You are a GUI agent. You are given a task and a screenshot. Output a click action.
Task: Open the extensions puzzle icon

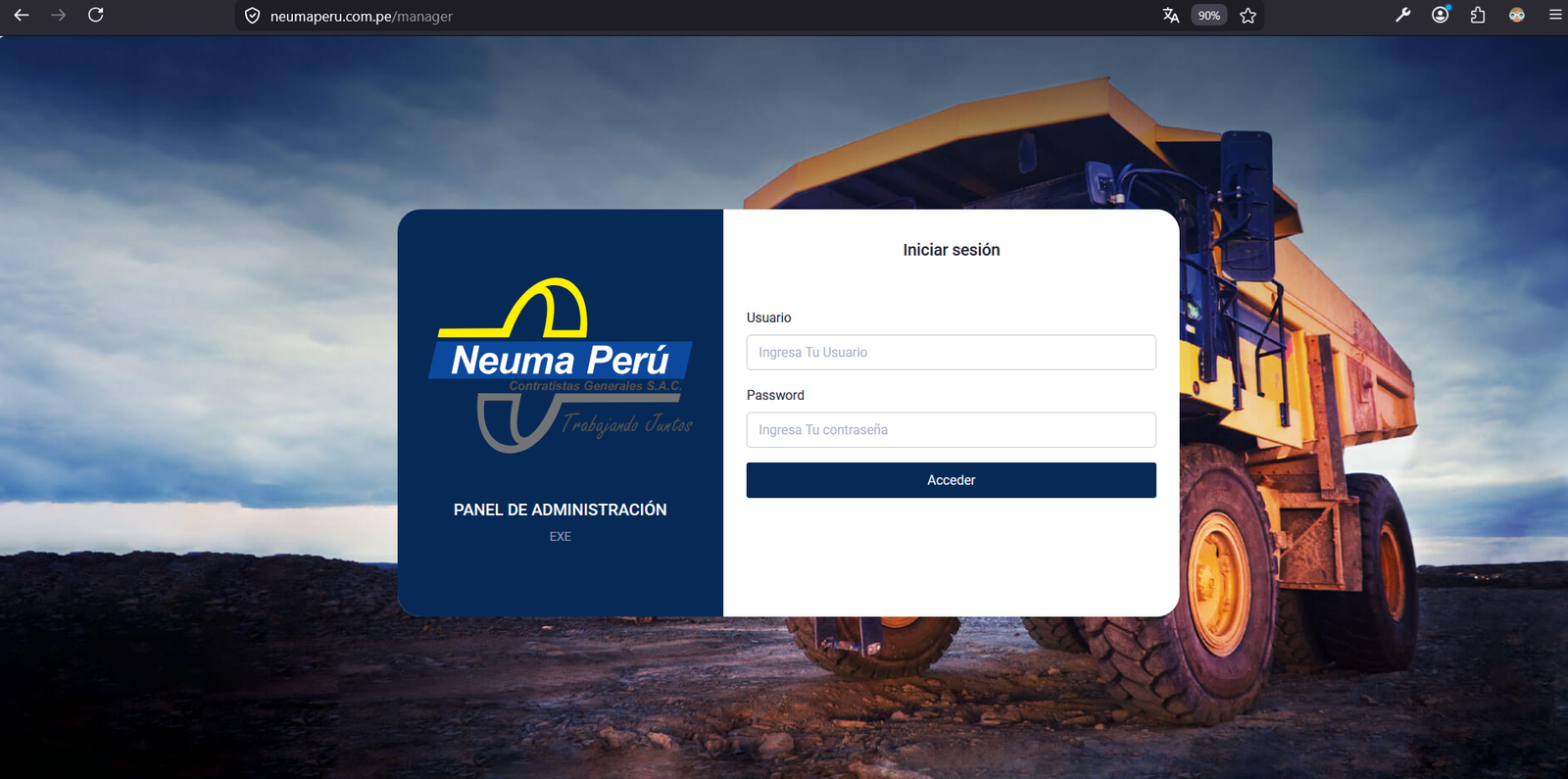point(1478,16)
